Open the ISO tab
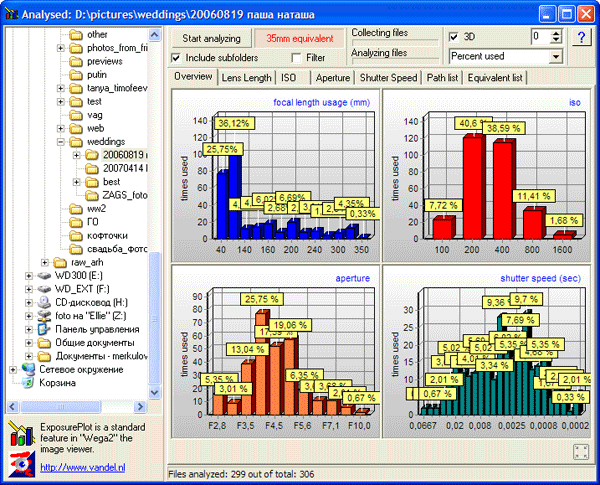 (x=293, y=78)
